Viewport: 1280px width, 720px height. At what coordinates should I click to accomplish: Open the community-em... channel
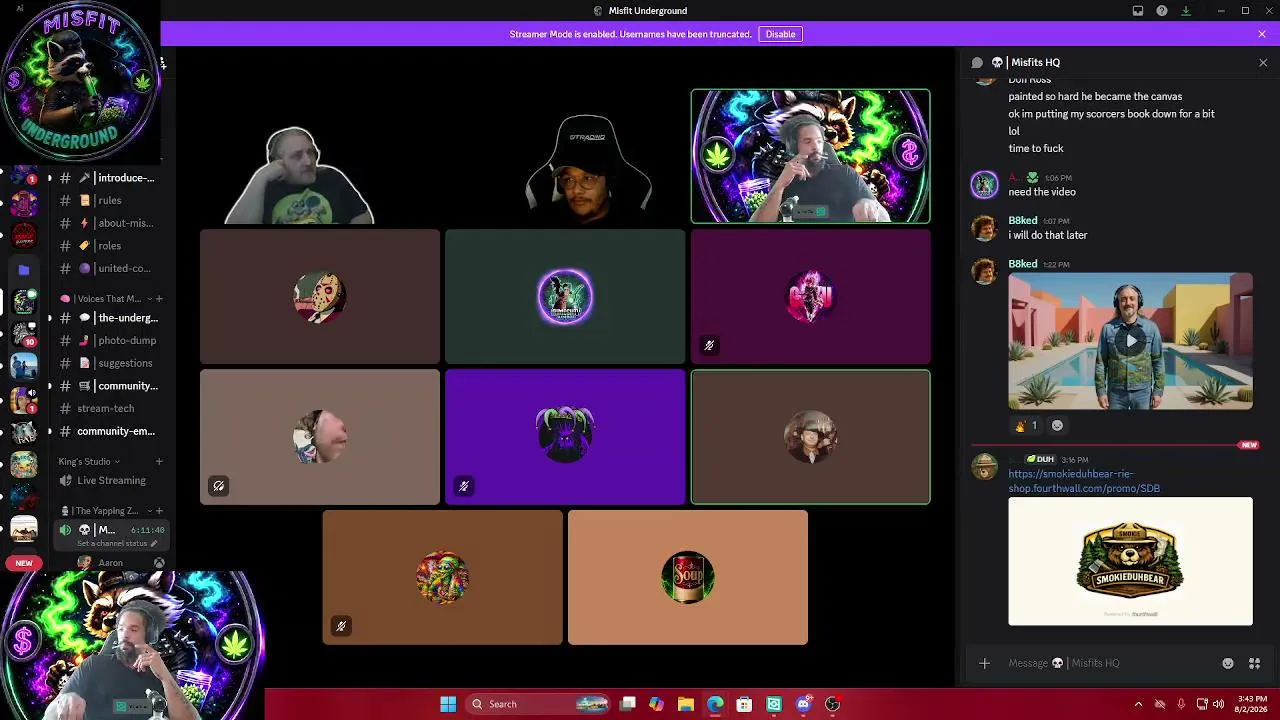pyautogui.click(x=109, y=431)
